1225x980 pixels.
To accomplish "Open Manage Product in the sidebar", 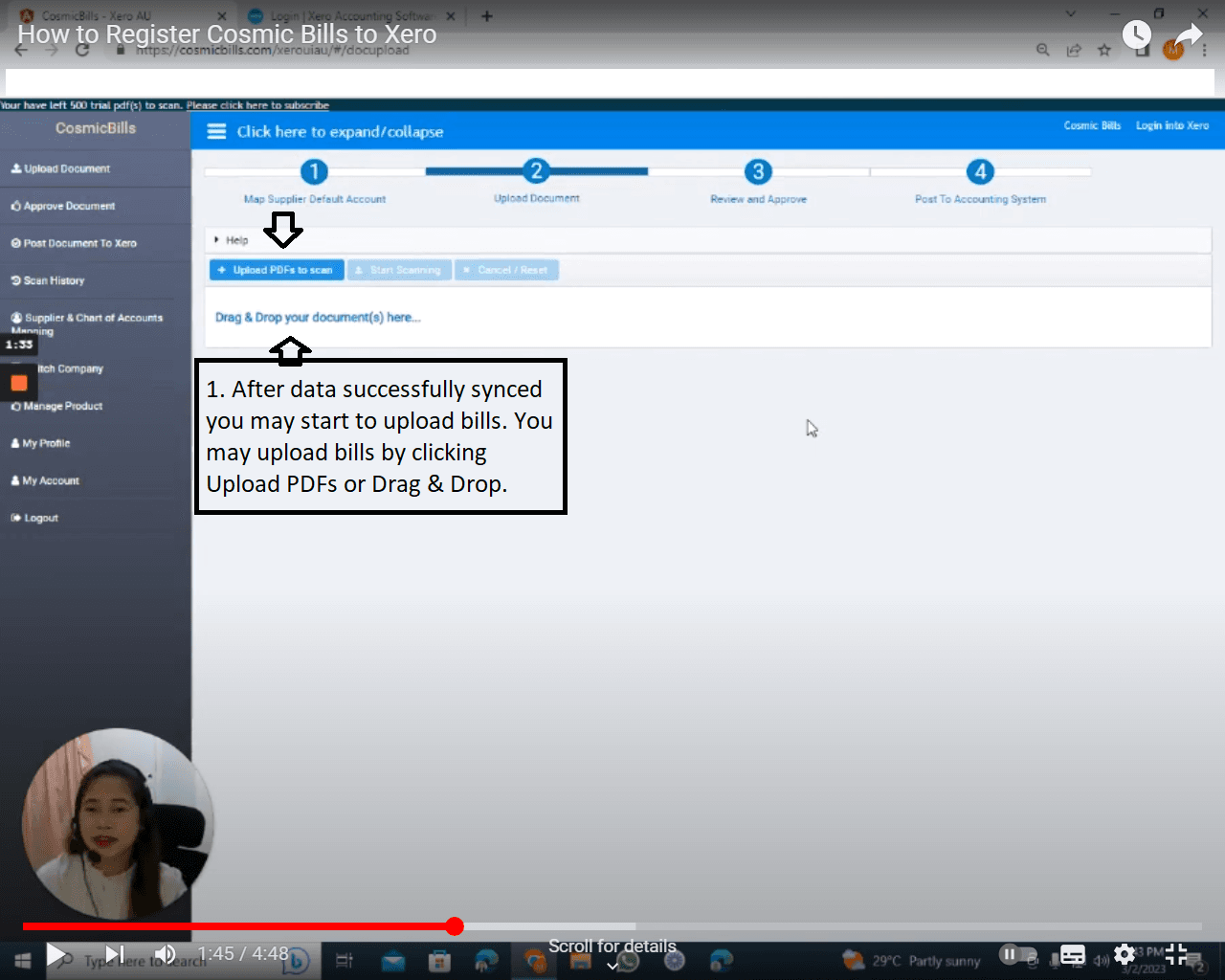I will tap(57, 406).
